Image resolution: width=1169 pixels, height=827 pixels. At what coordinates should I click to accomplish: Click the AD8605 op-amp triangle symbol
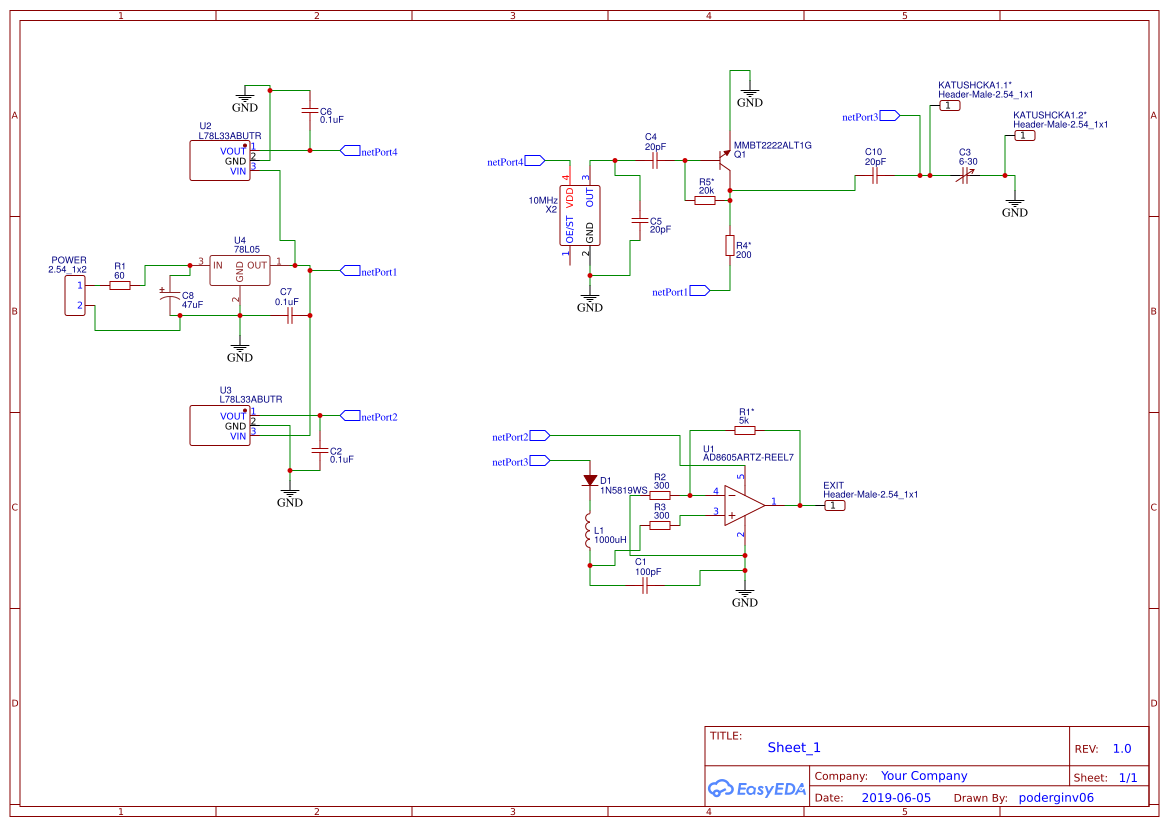pyautogui.click(x=744, y=505)
